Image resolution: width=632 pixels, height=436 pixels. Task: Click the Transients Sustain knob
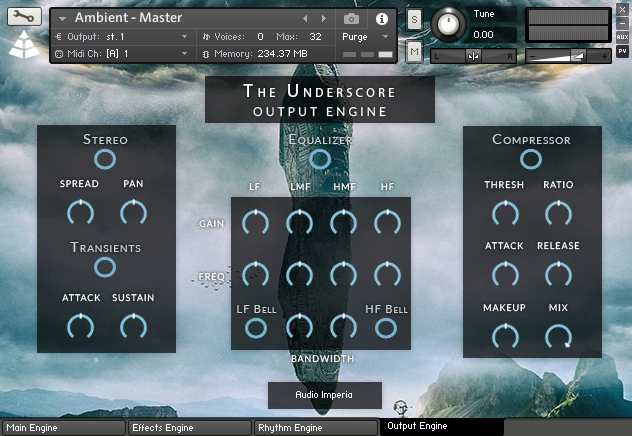133,326
